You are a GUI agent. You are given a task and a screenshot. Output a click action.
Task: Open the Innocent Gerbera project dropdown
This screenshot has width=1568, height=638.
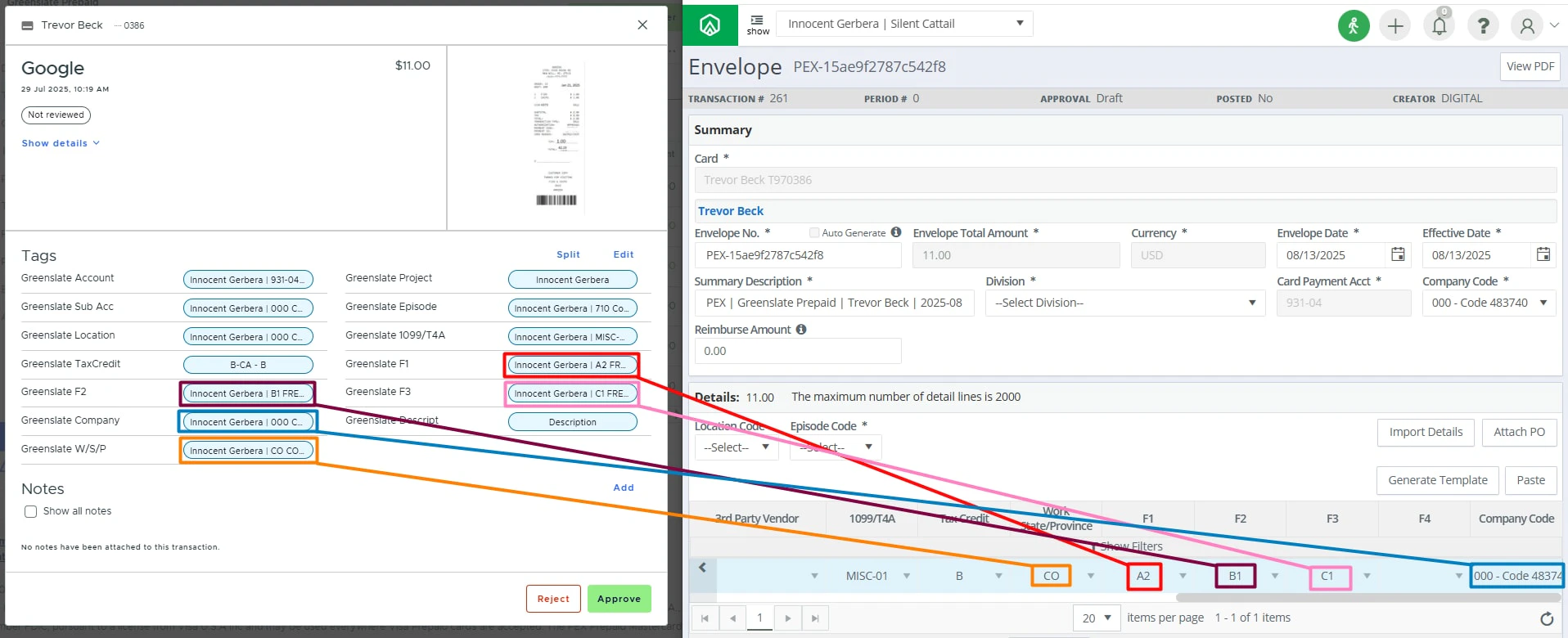pos(904,24)
